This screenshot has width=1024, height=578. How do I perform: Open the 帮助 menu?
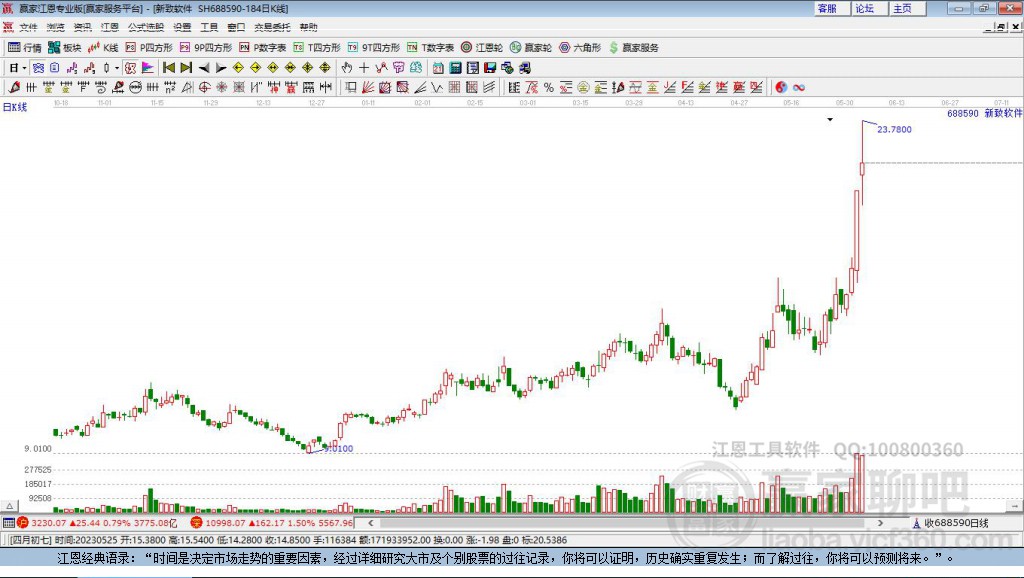308,27
